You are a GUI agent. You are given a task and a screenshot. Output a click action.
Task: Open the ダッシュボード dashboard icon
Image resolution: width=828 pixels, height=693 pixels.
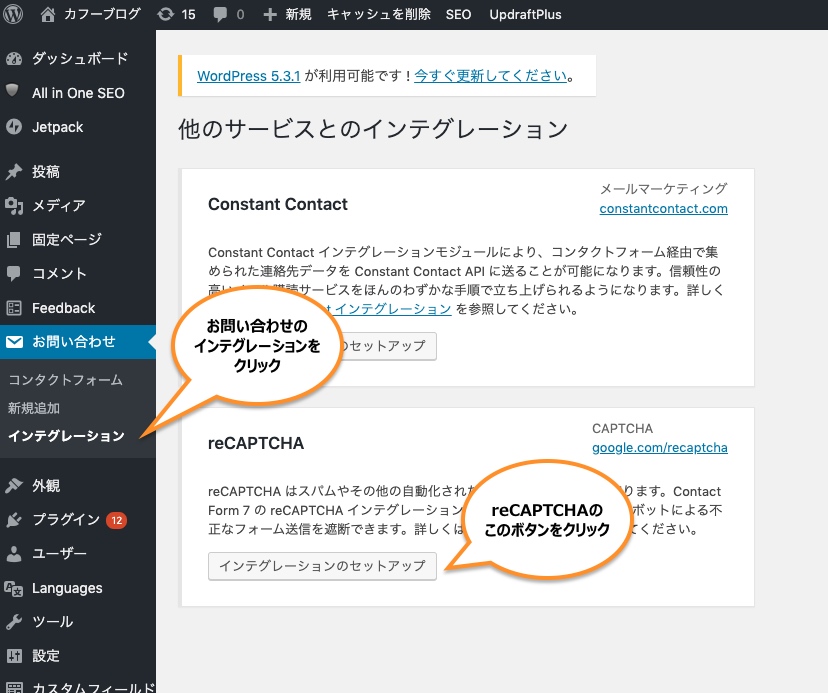pos(14,59)
